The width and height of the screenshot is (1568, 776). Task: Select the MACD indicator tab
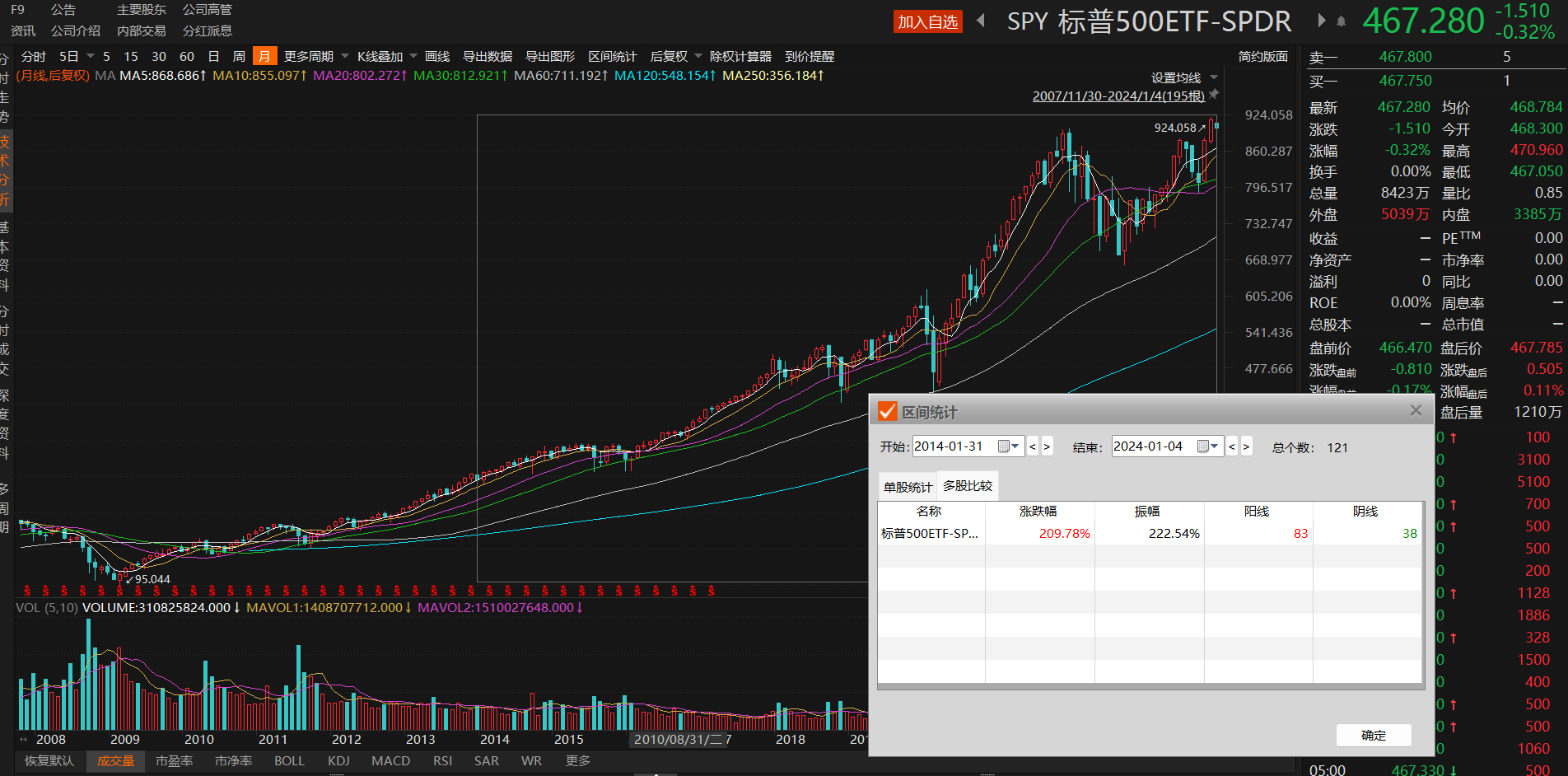pos(390,760)
